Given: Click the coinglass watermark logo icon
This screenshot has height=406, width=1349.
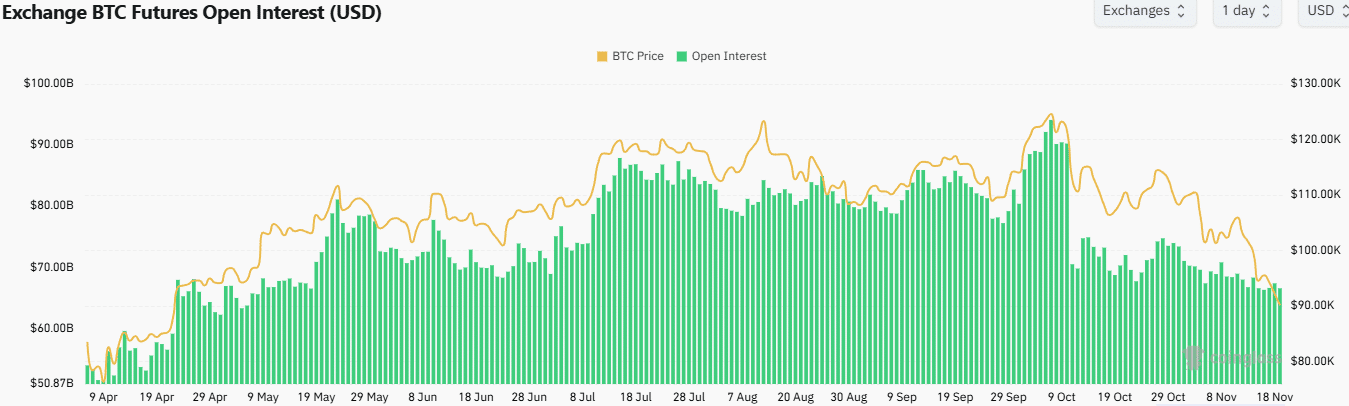Looking at the screenshot, I should tap(1193, 357).
